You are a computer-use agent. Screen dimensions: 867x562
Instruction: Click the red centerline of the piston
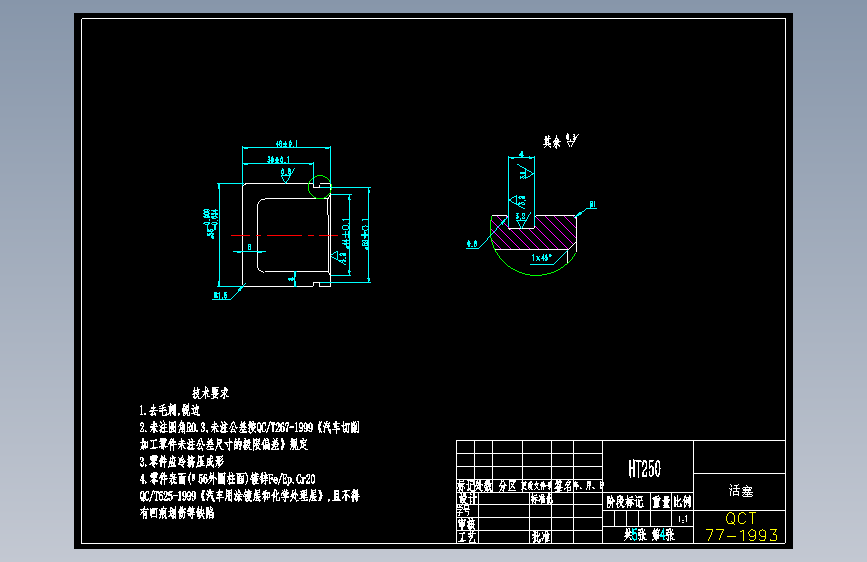click(285, 236)
